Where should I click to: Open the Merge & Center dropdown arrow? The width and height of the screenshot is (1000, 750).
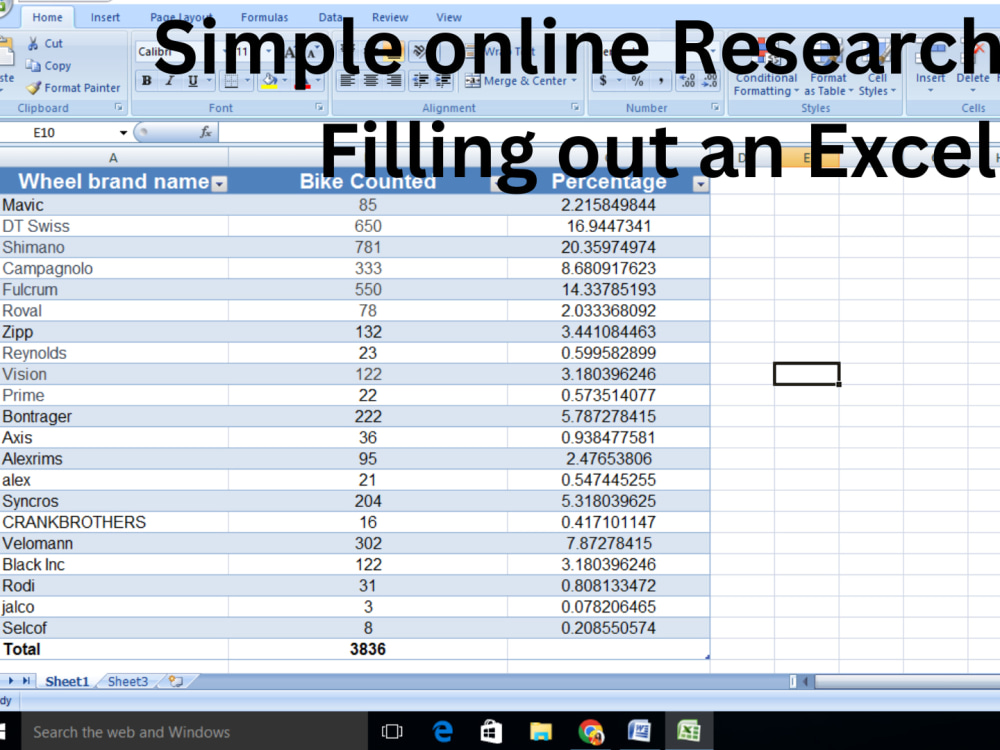tap(574, 81)
